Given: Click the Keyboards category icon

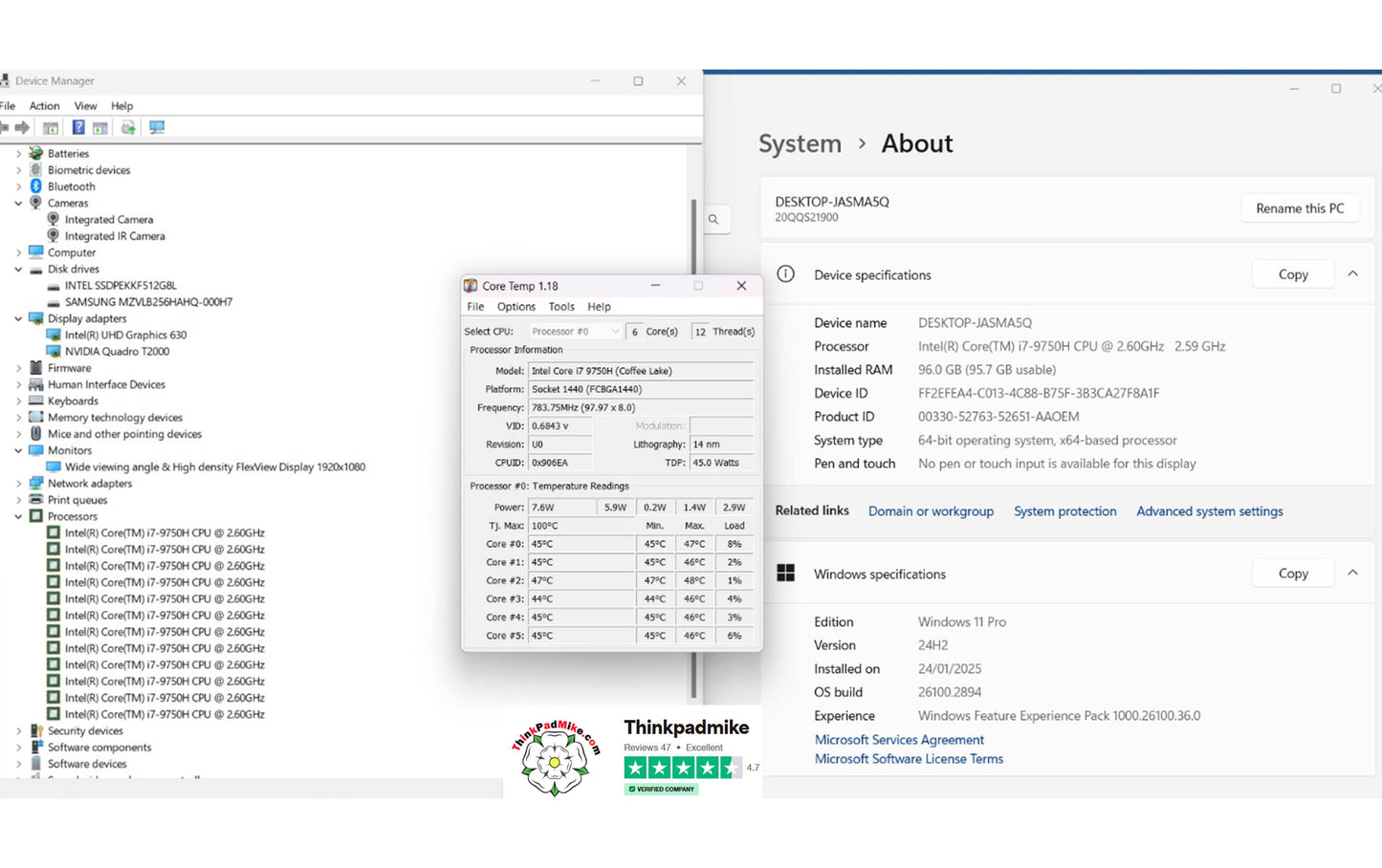Looking at the screenshot, I should click(36, 401).
